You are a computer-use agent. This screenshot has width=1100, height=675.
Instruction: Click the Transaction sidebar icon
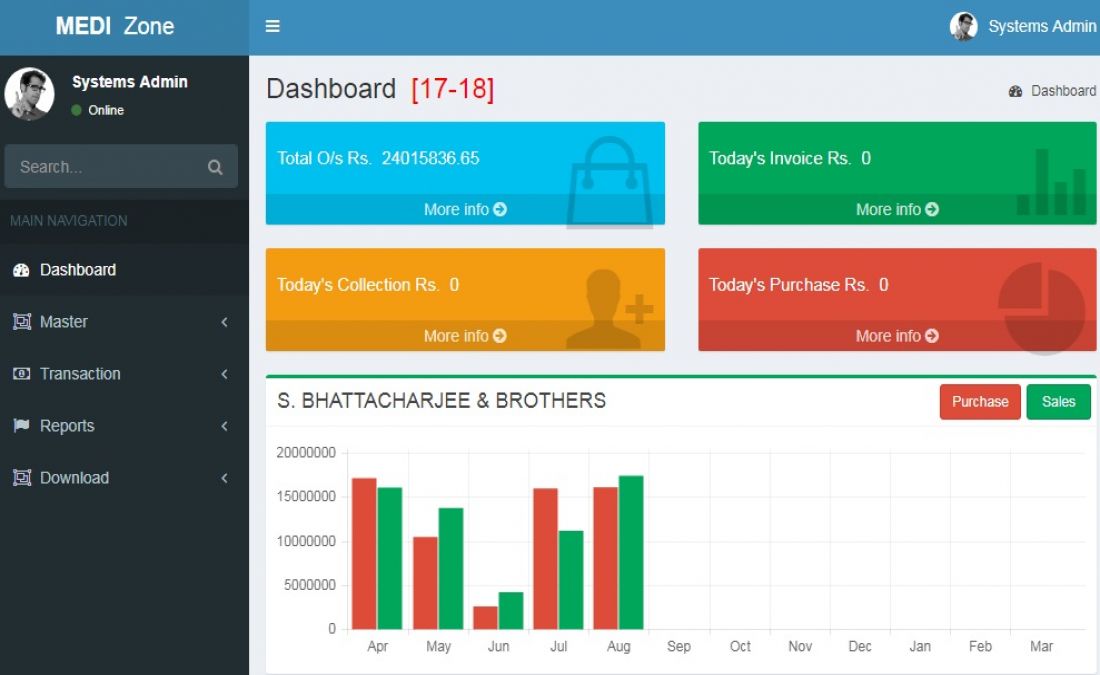(21, 373)
